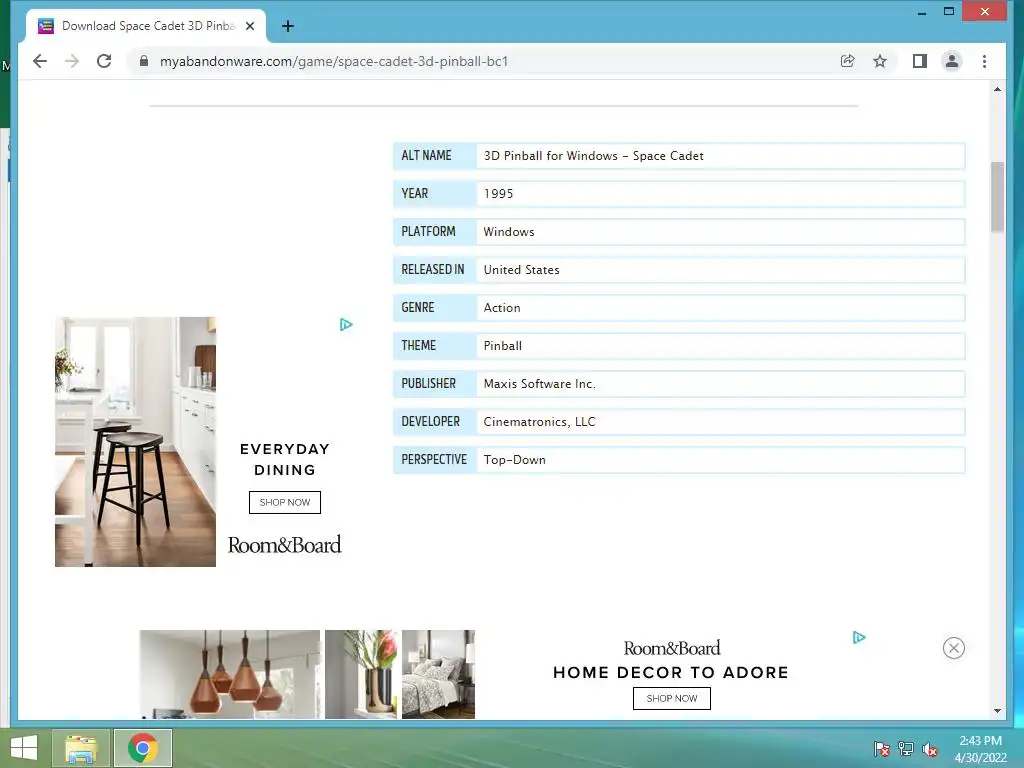Click the vertical scrollbar thumb

tap(997, 196)
